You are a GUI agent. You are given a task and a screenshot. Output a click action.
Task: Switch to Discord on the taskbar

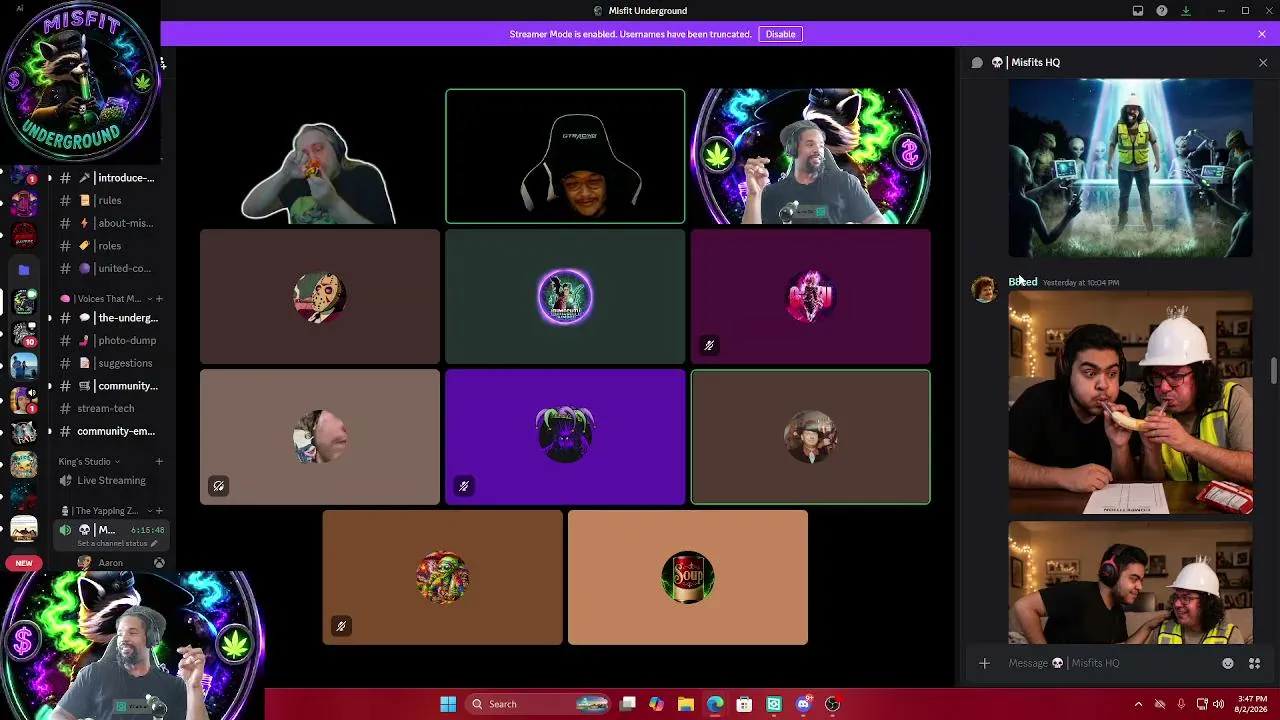coord(803,704)
